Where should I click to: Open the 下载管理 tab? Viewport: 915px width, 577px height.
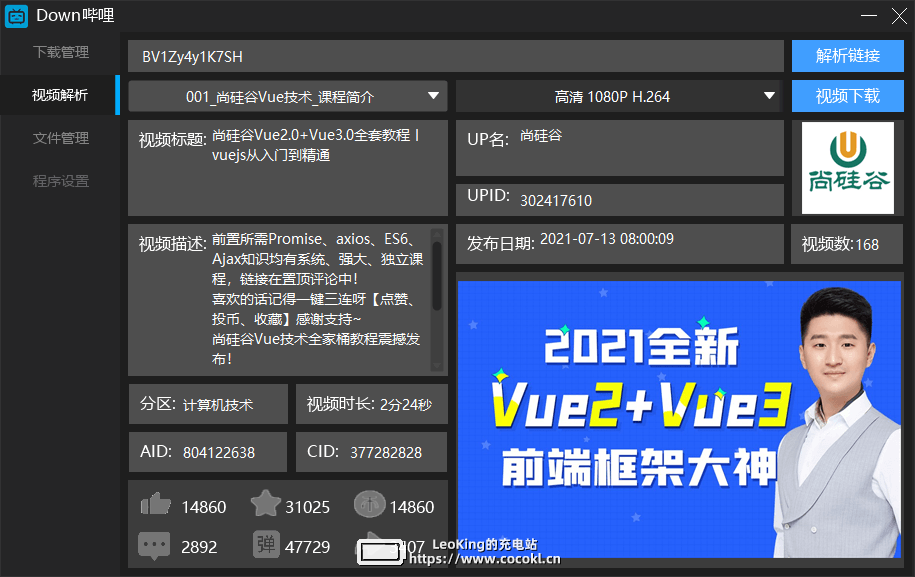(61, 52)
